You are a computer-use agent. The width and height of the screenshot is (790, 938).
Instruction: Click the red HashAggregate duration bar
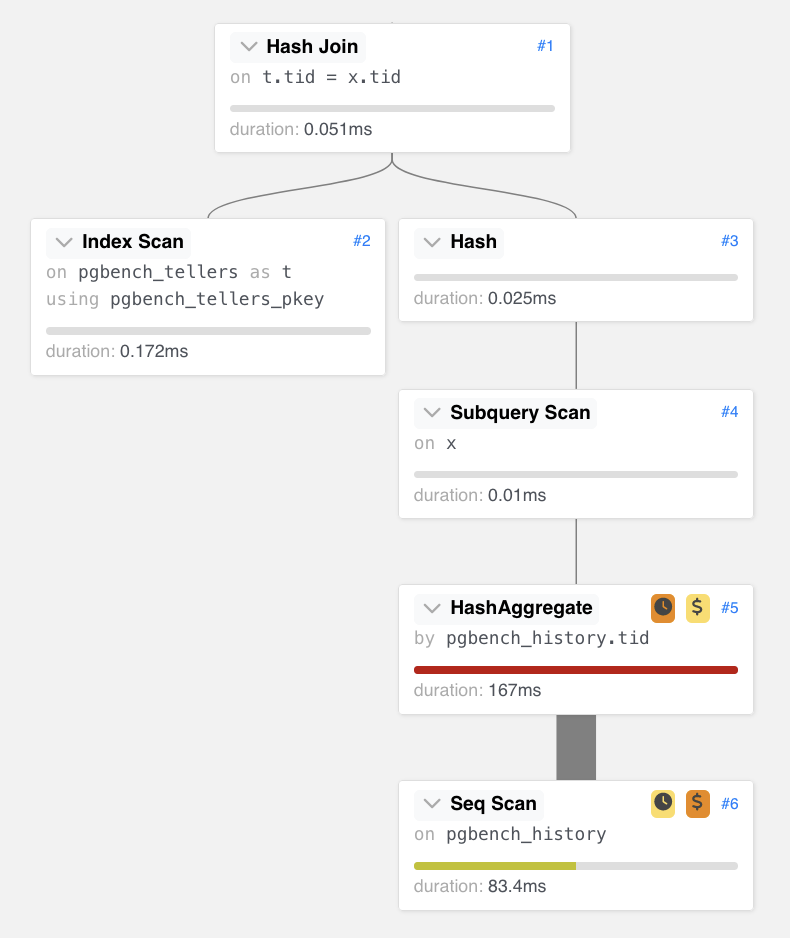tap(576, 670)
